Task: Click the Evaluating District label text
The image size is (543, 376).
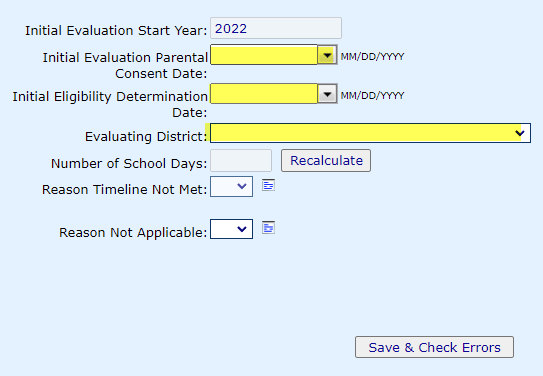Action: tap(146, 136)
